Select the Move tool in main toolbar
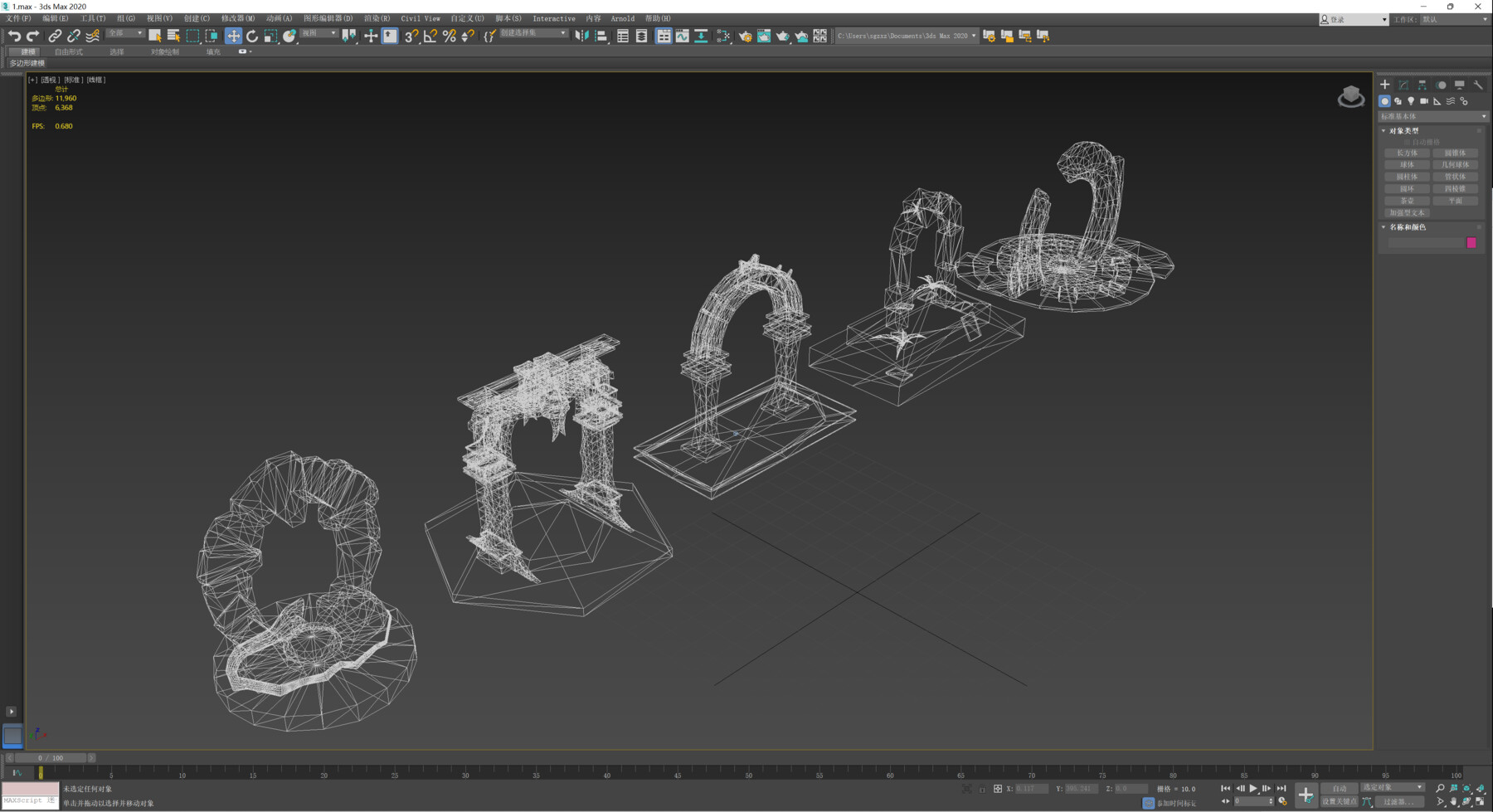The width and height of the screenshot is (1493, 812). (233, 36)
